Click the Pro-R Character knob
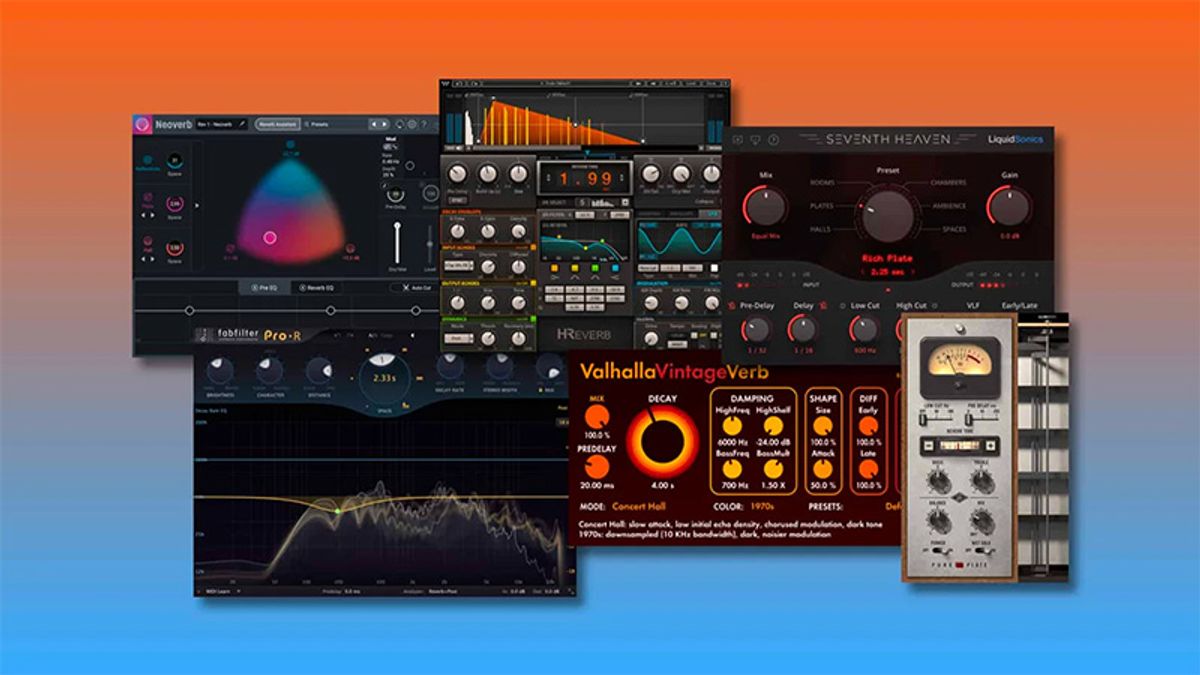This screenshot has height=675, width=1200. click(x=269, y=370)
